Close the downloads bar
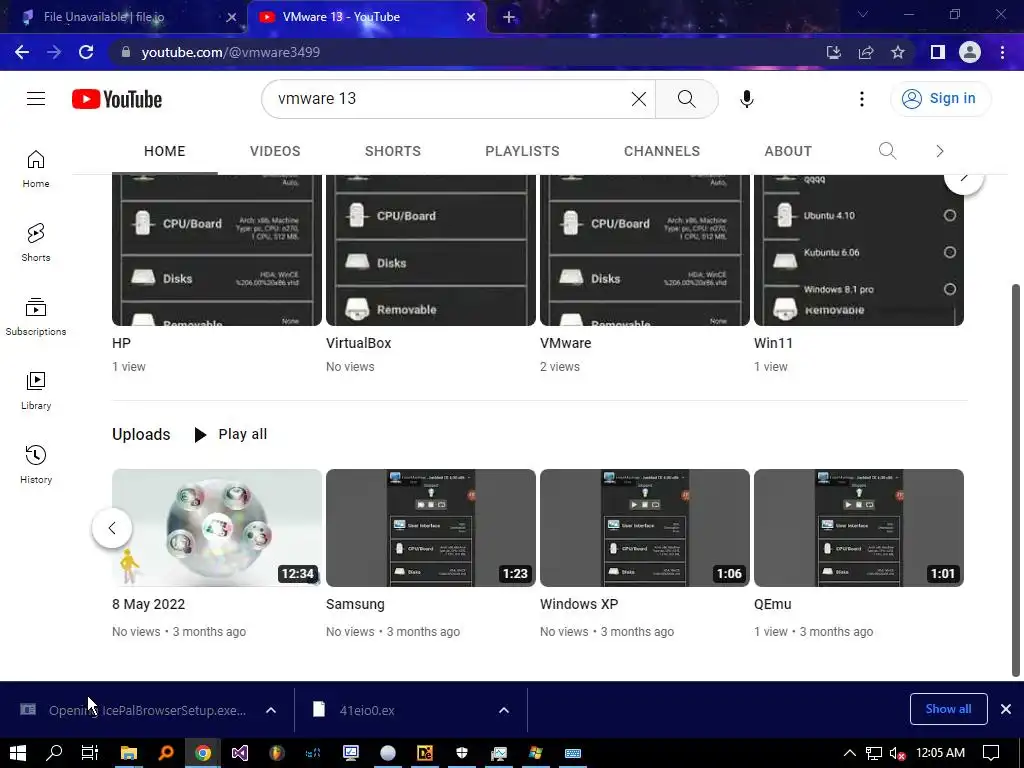 point(1006,709)
